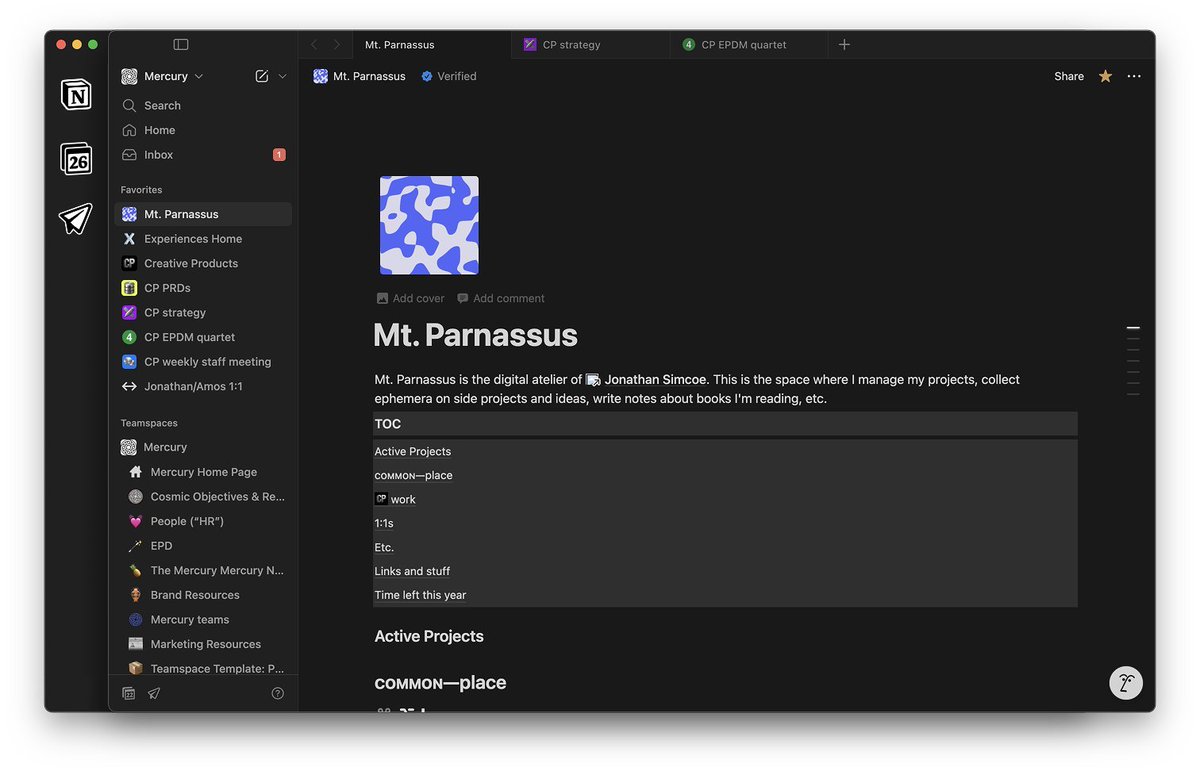1200x771 pixels.
Task: Follow the Active Projects TOC link
Action: click(x=412, y=451)
